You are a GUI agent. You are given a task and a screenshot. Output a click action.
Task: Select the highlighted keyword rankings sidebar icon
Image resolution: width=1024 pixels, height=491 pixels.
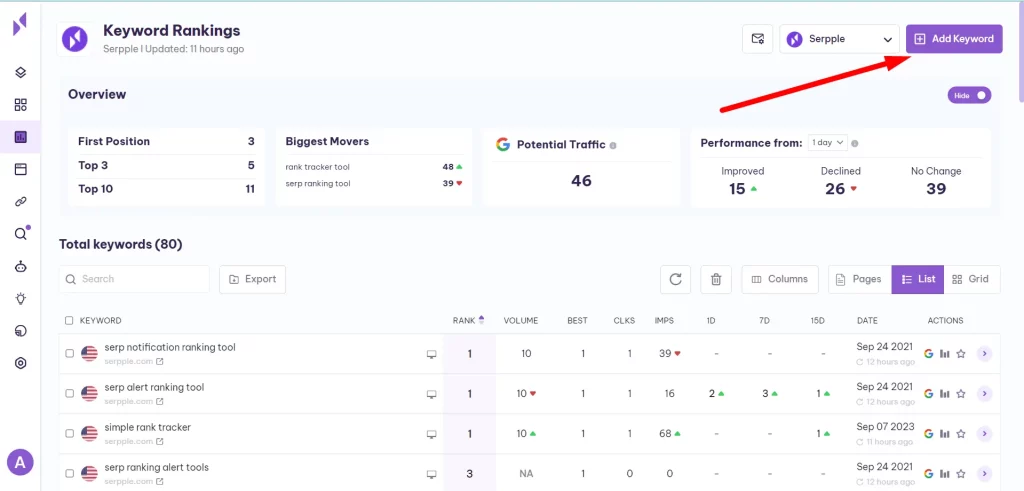(x=21, y=137)
